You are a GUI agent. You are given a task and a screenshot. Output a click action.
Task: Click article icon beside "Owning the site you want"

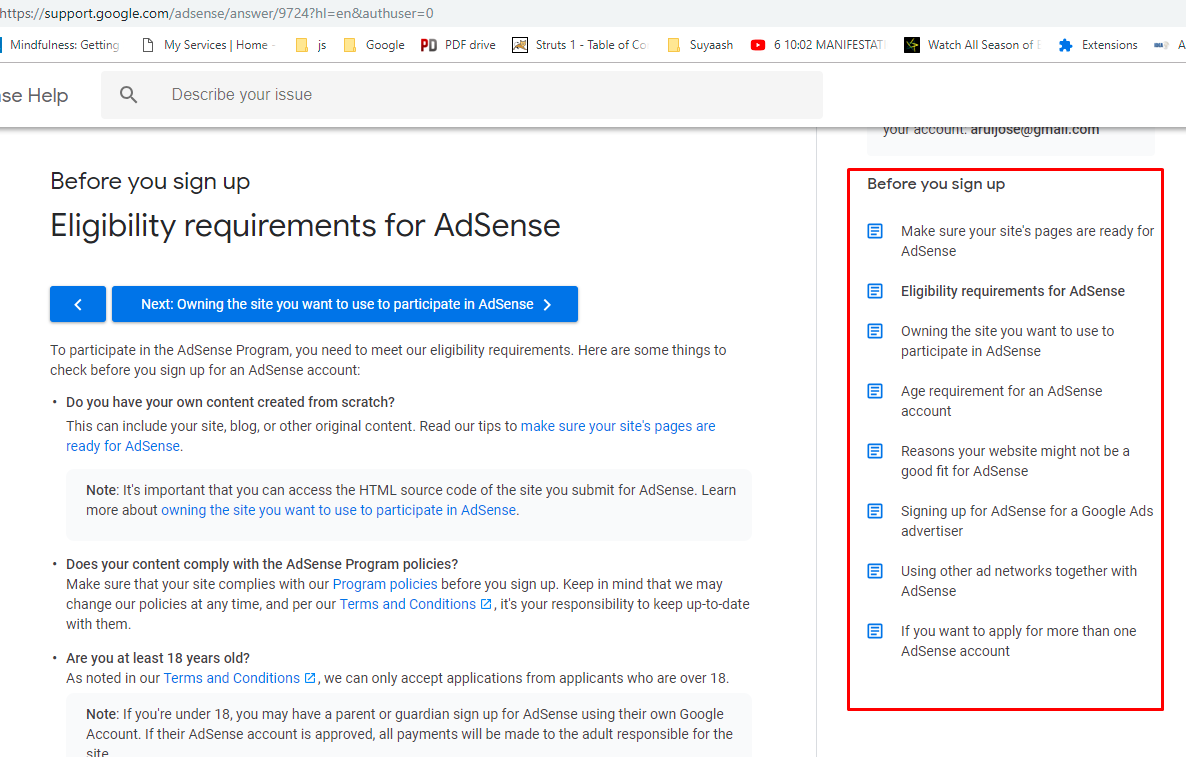point(875,331)
